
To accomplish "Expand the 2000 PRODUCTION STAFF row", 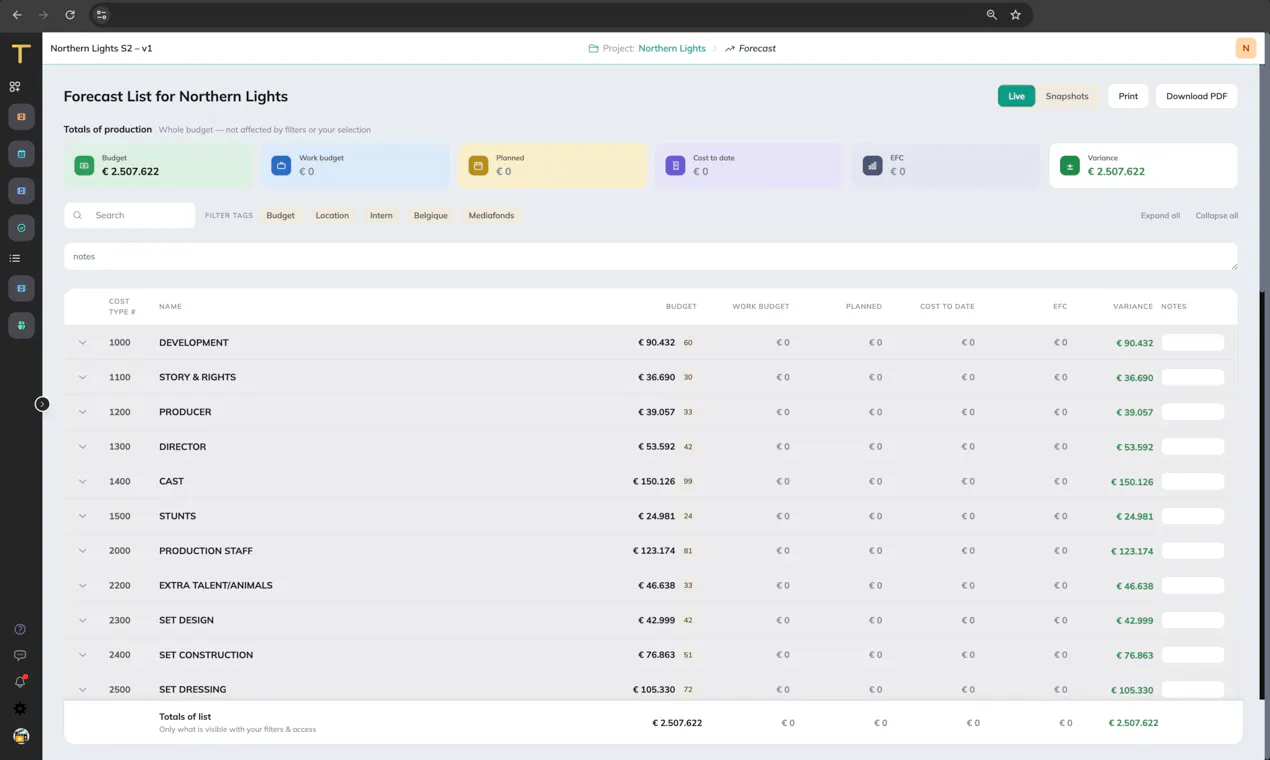I will point(83,551).
